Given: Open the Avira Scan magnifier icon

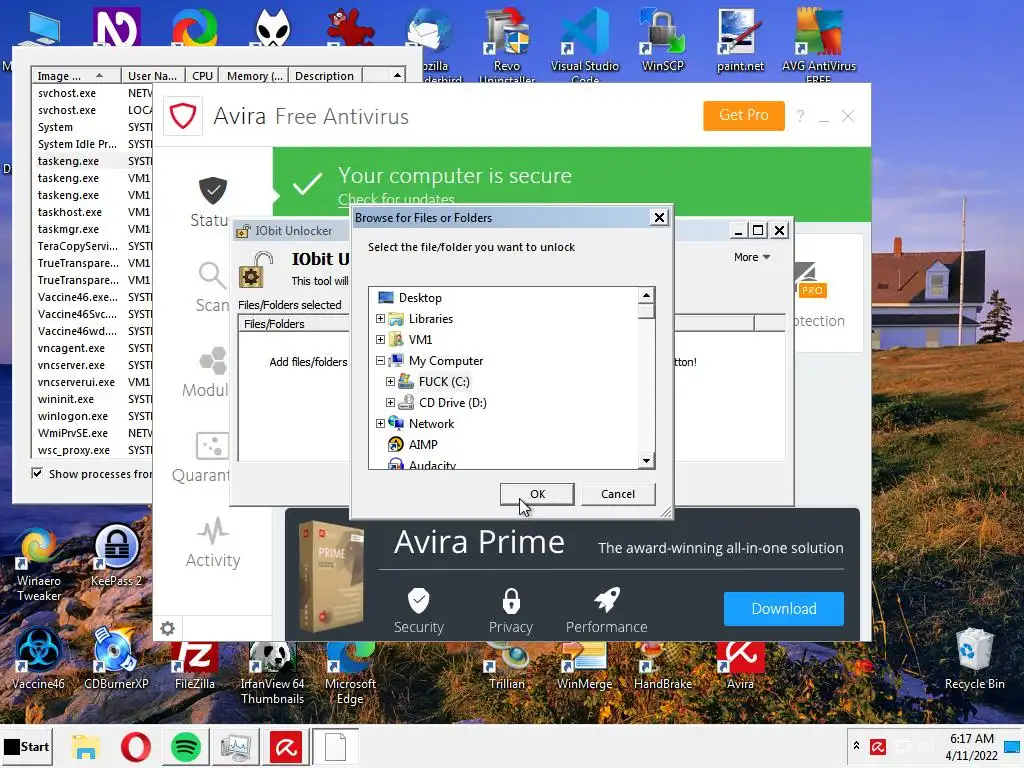Looking at the screenshot, I should tap(212, 276).
